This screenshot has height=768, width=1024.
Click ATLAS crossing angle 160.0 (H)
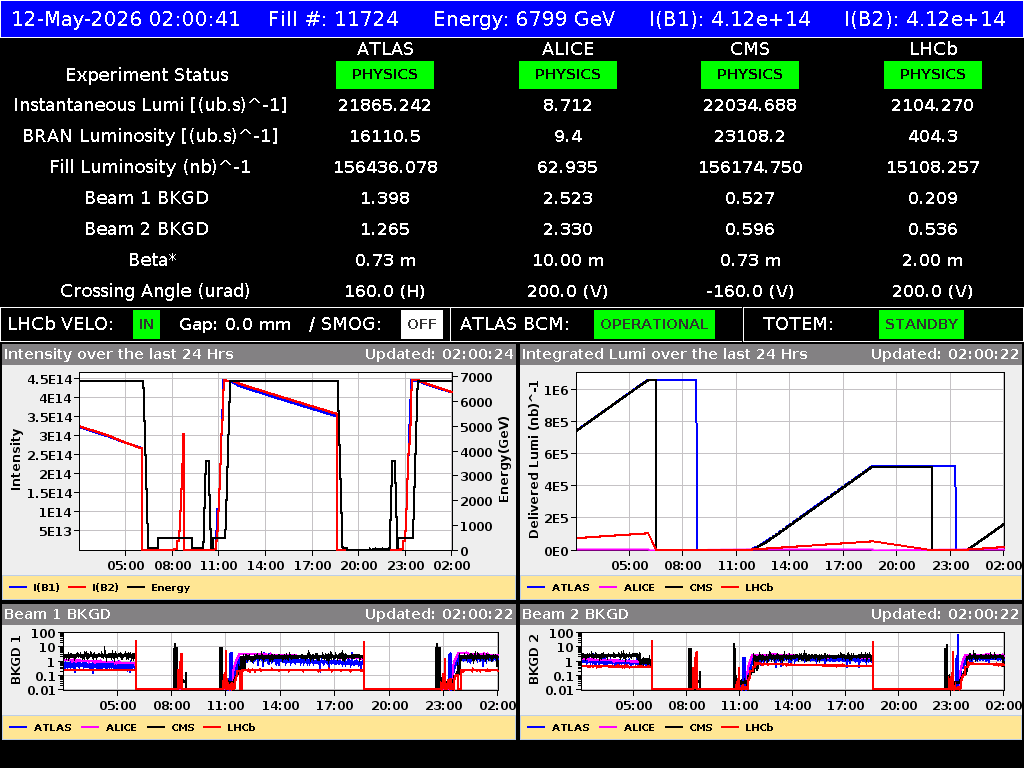tap(385, 291)
